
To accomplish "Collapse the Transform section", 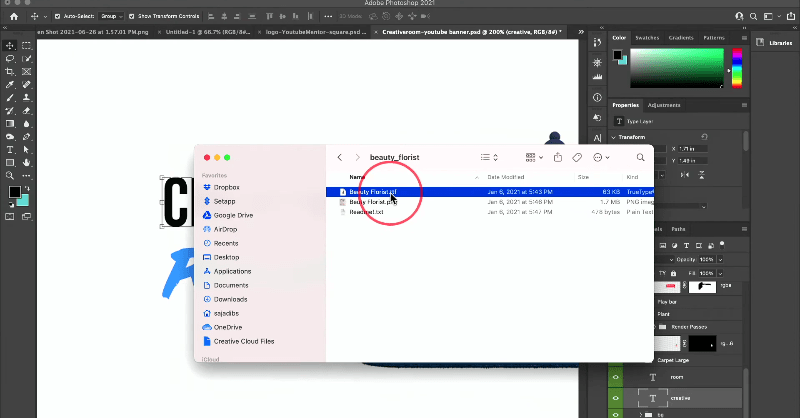I will click(x=613, y=137).
